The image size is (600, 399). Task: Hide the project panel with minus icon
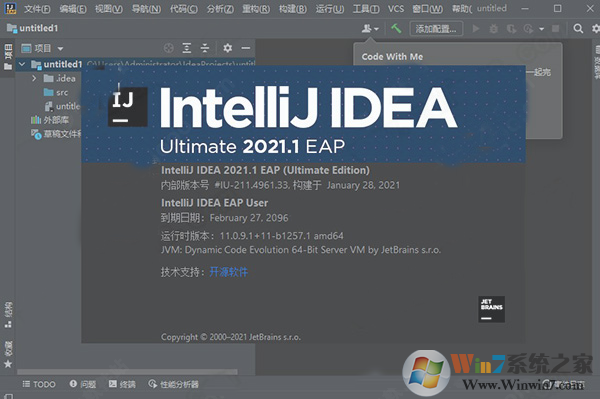pyautogui.click(x=246, y=48)
